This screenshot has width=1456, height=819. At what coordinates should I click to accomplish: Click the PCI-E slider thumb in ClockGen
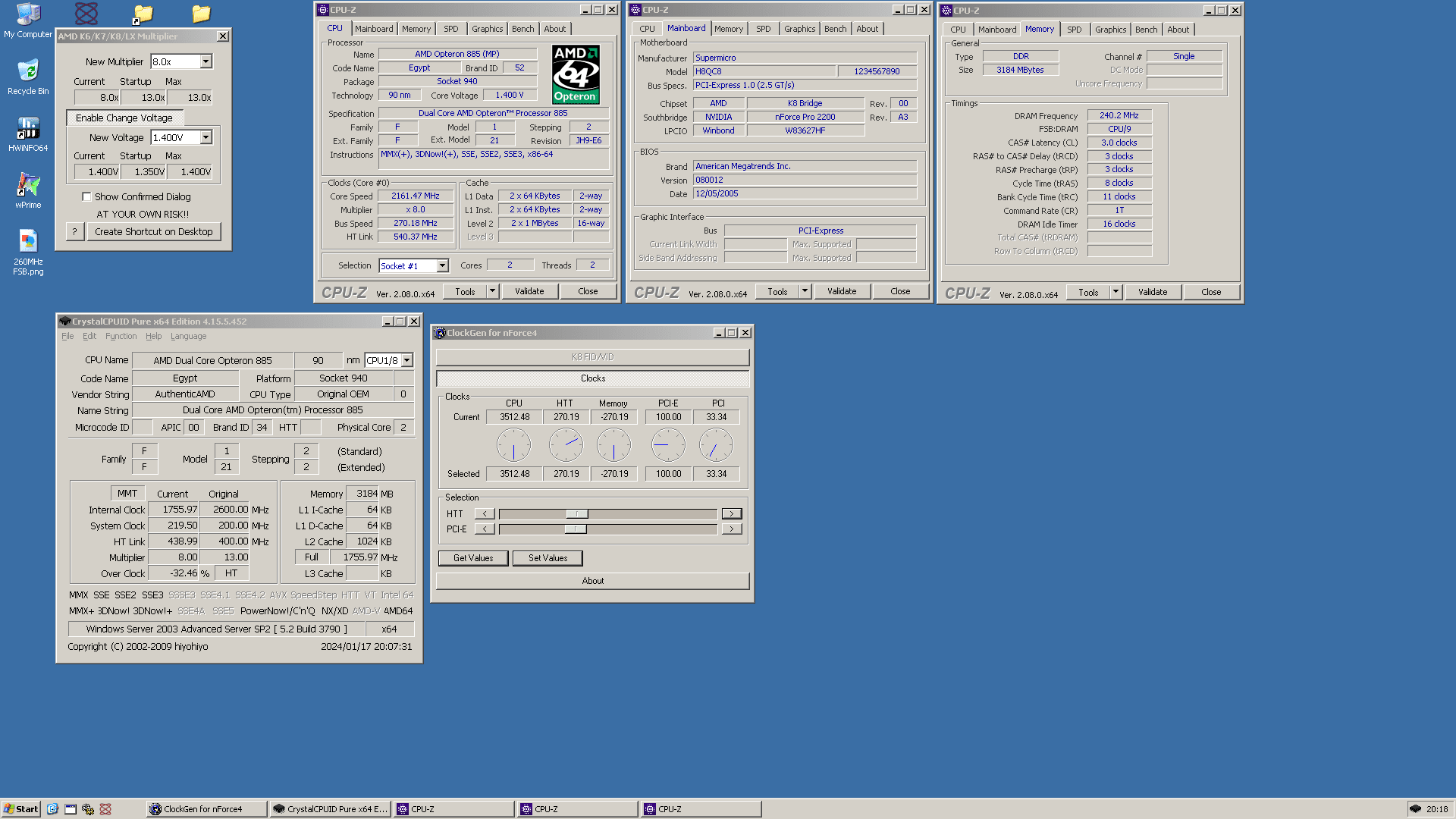[x=576, y=529]
